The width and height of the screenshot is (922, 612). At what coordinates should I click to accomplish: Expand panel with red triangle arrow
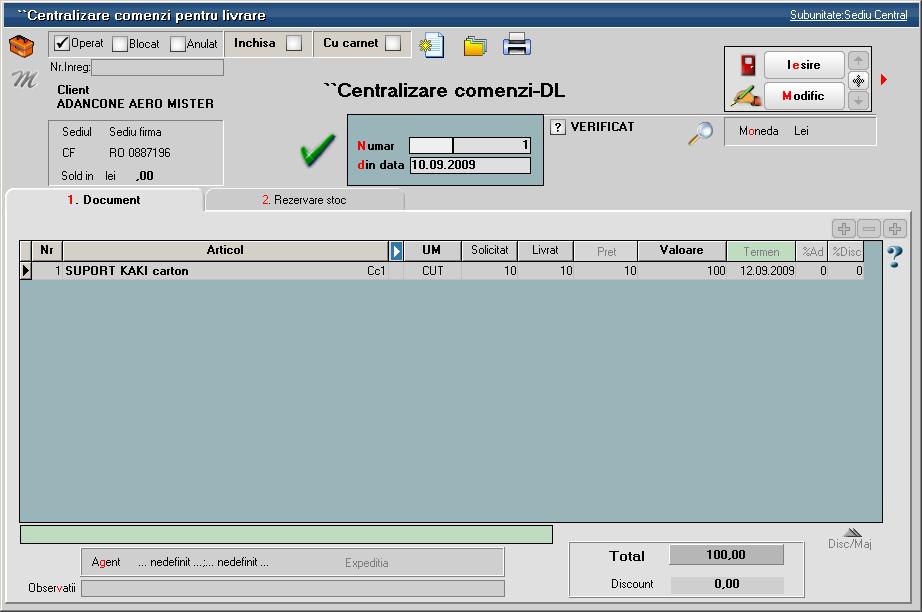[x=884, y=79]
